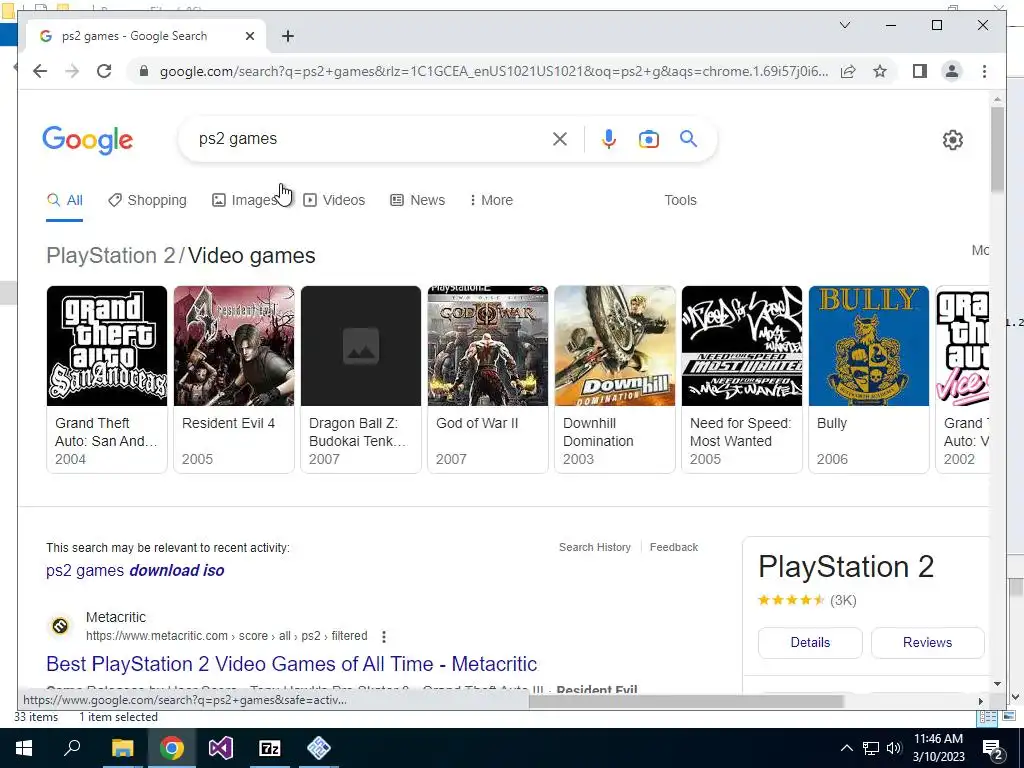Switch to Videos results
Viewport: 1024px width, 768px height.
pyautogui.click(x=334, y=200)
